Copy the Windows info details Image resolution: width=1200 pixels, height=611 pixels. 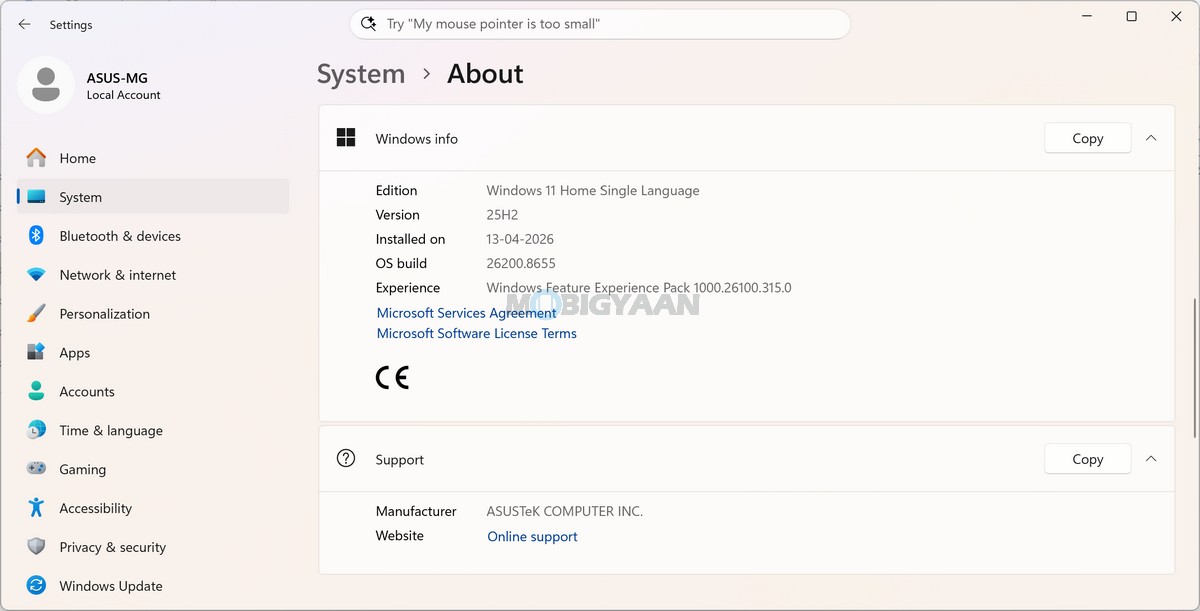pos(1088,138)
